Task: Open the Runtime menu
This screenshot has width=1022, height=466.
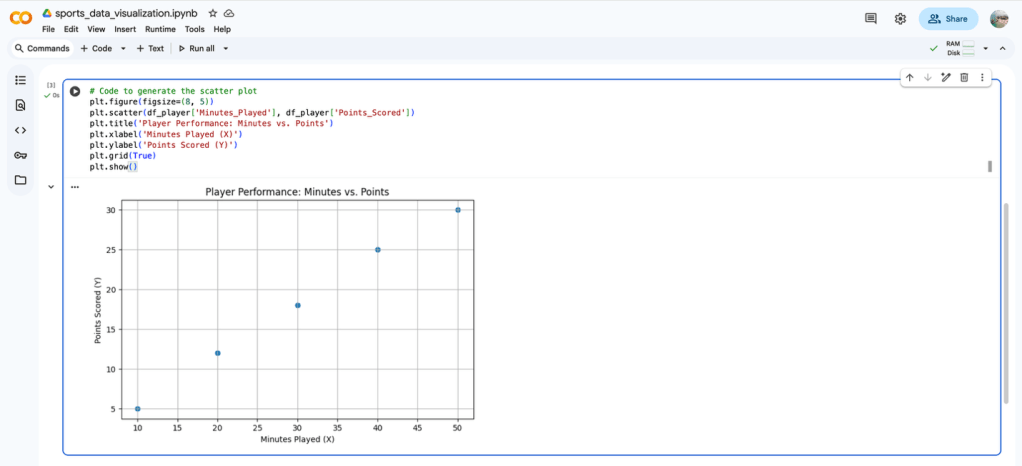Action: (x=160, y=30)
